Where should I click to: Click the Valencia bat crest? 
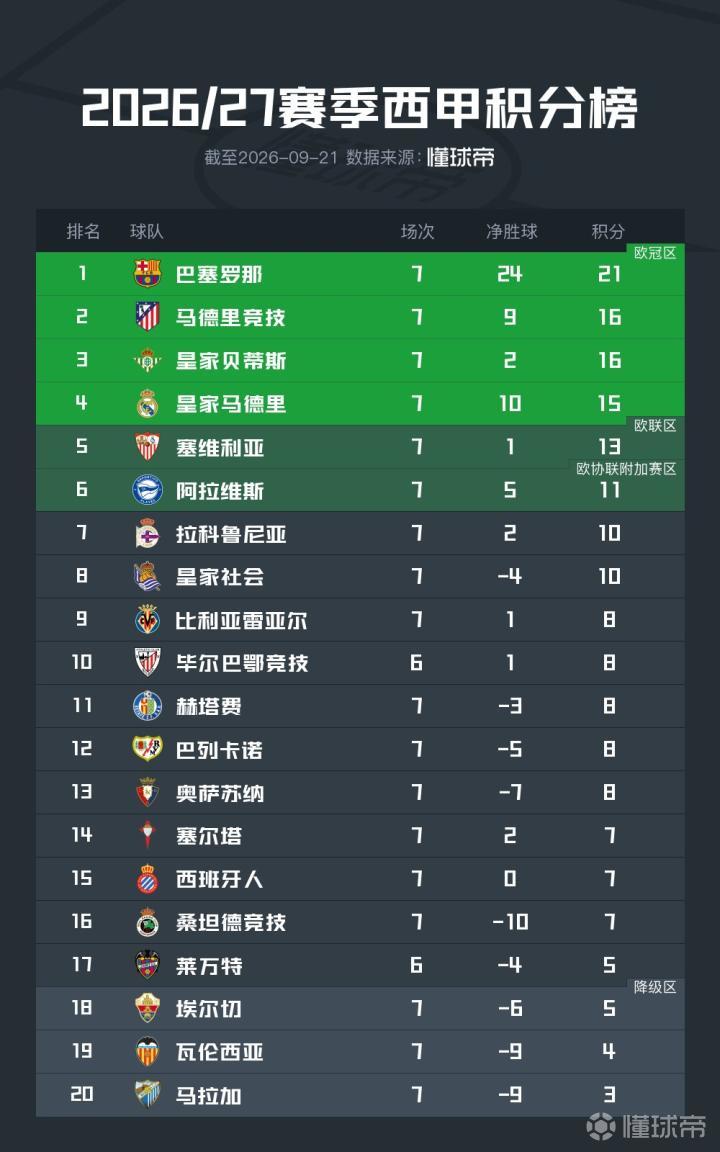point(148,1051)
